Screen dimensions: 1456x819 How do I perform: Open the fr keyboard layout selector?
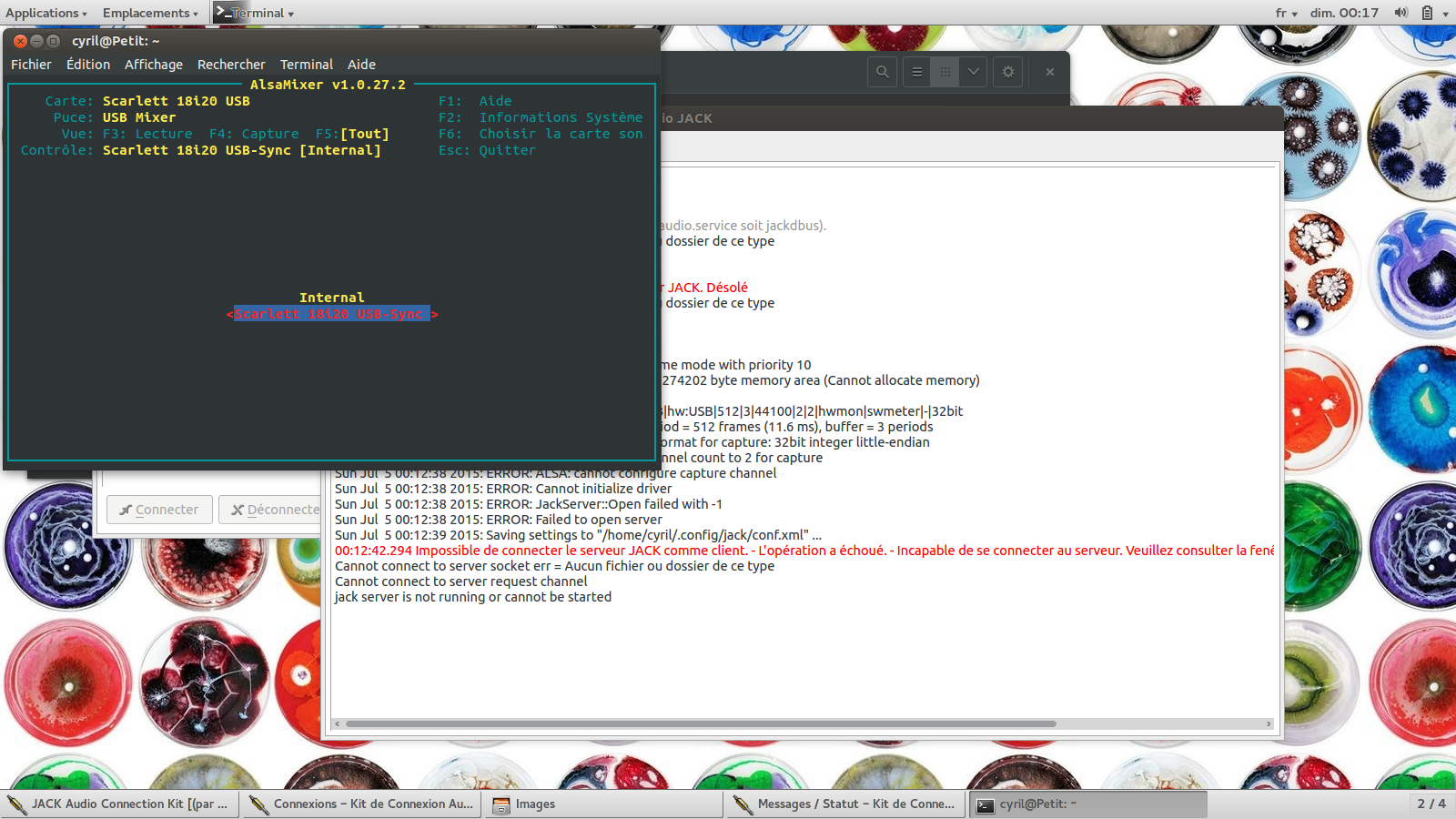click(1285, 13)
